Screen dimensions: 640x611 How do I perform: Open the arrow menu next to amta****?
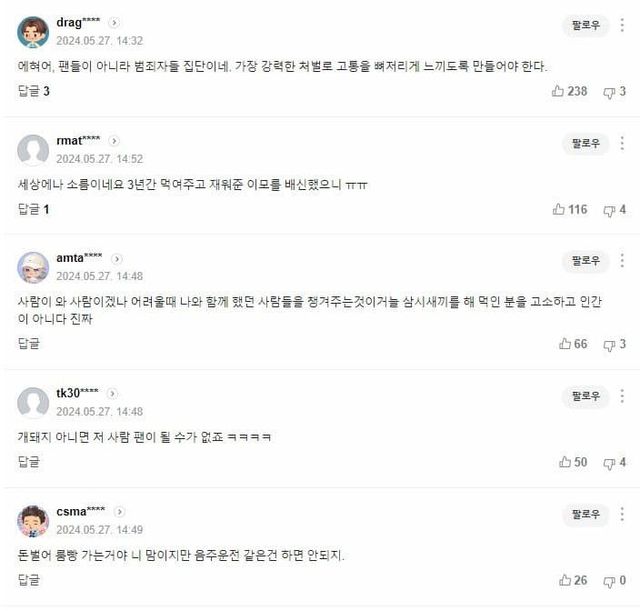[x=117, y=259]
